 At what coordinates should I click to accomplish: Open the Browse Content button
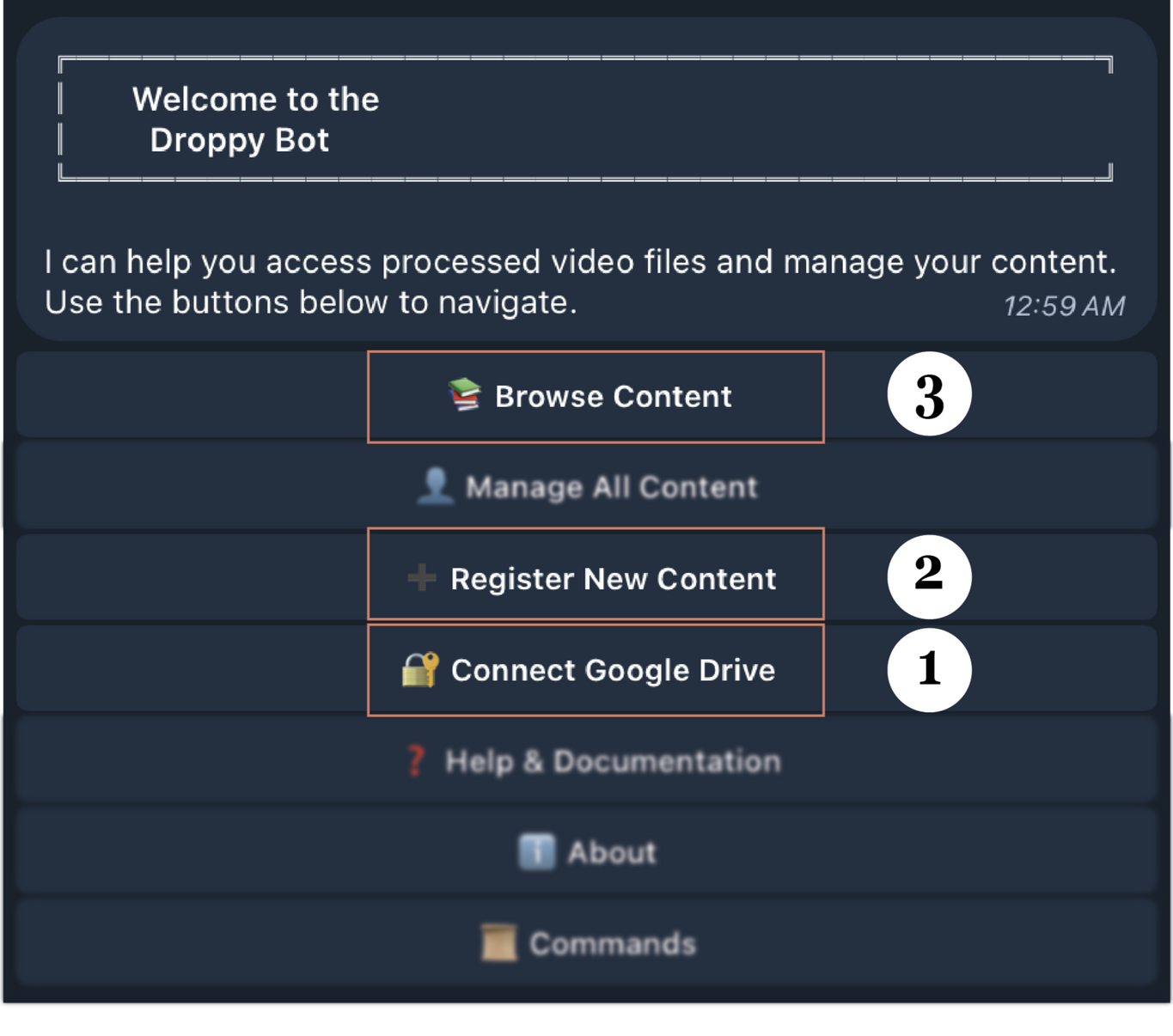pyautogui.click(x=613, y=397)
